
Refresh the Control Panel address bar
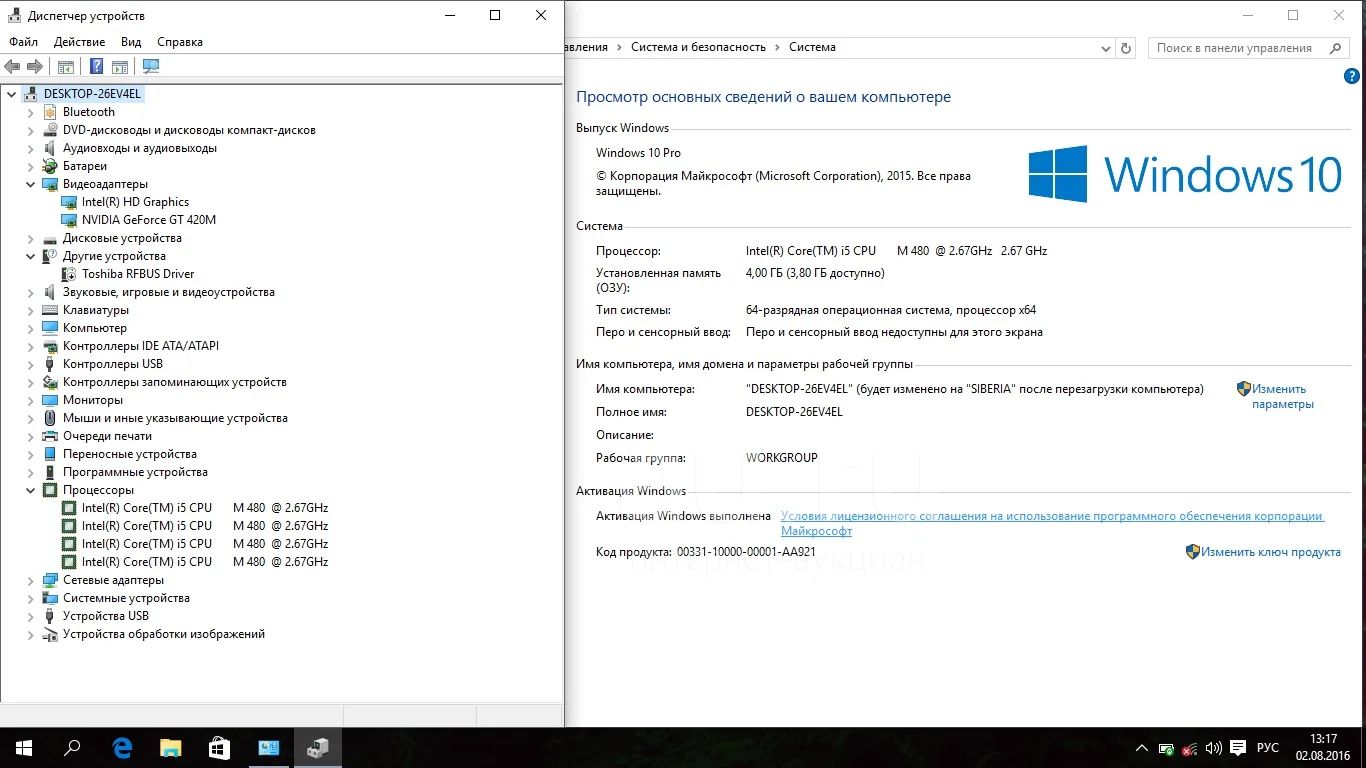[x=1126, y=48]
